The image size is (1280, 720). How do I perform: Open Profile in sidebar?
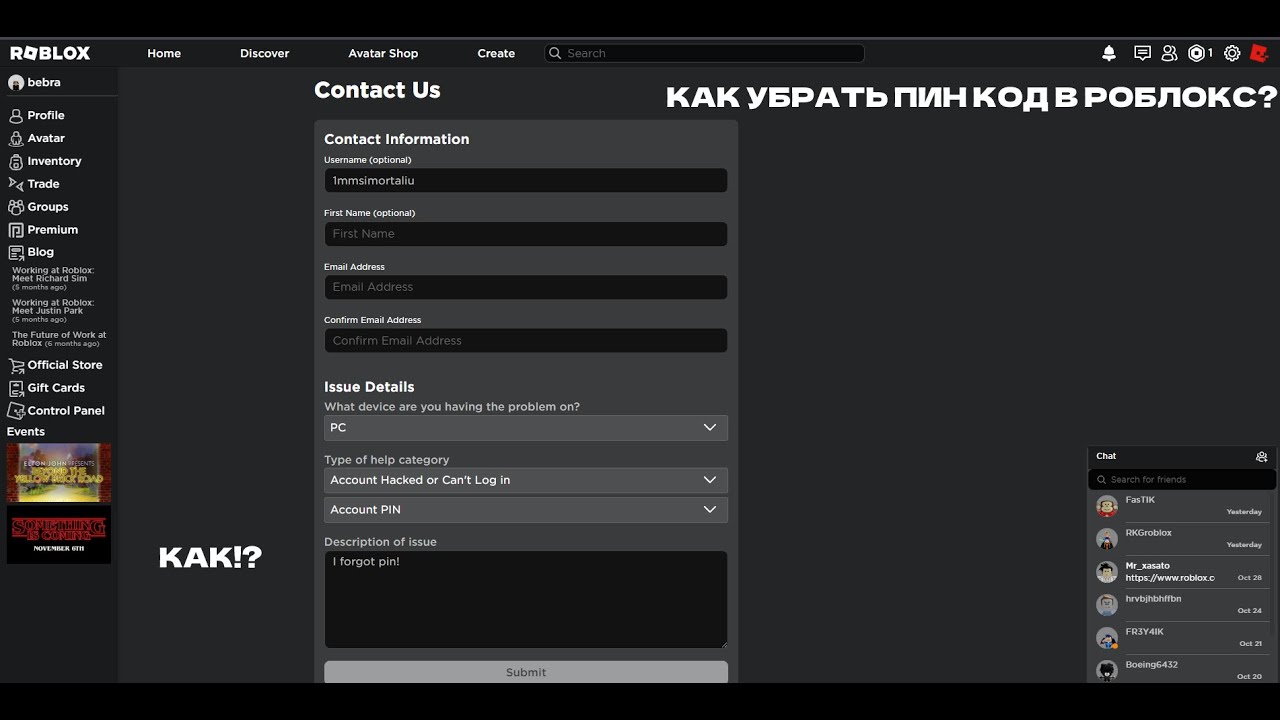[x=46, y=116]
